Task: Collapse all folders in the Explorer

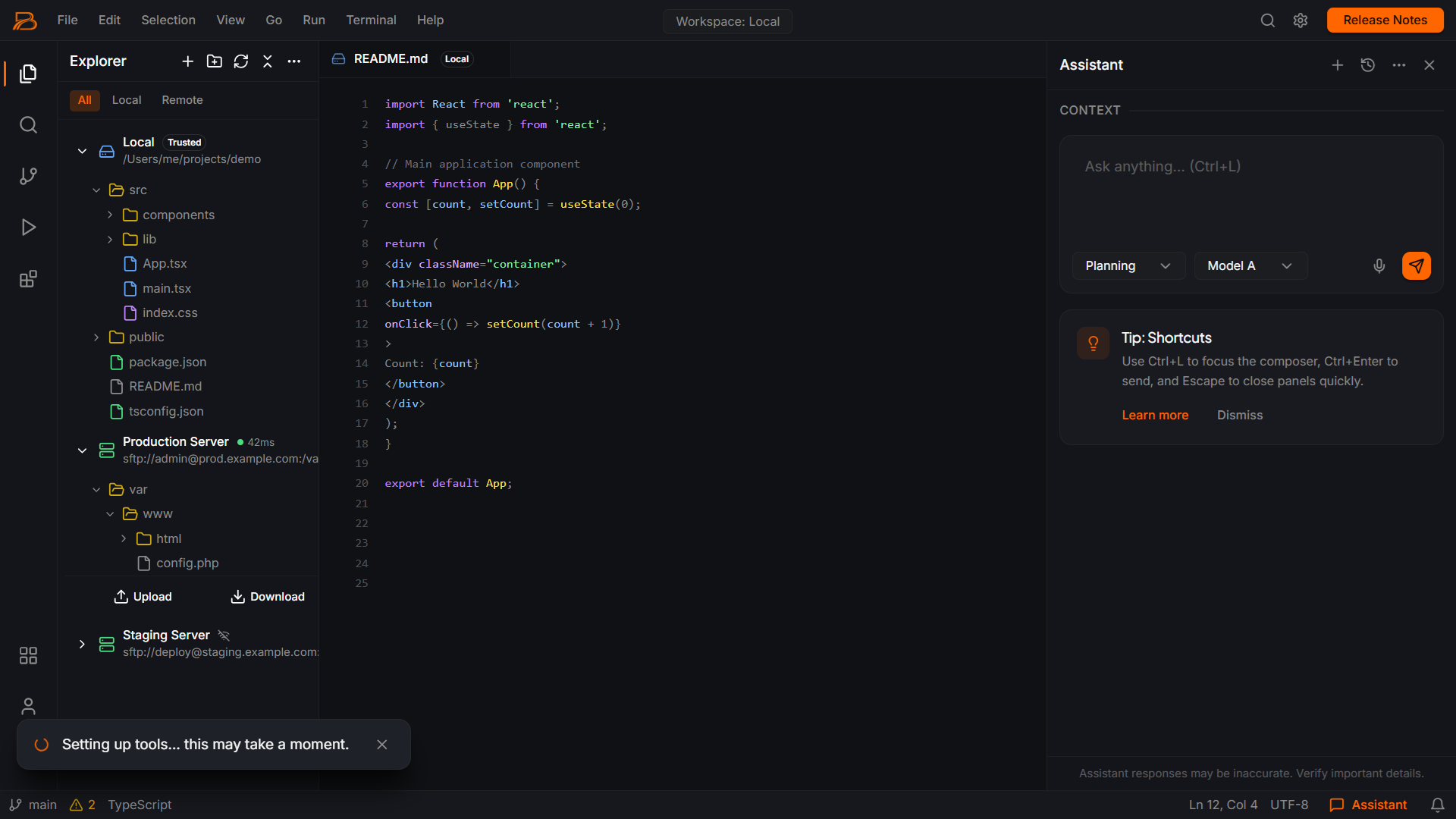Action: pyautogui.click(x=267, y=61)
